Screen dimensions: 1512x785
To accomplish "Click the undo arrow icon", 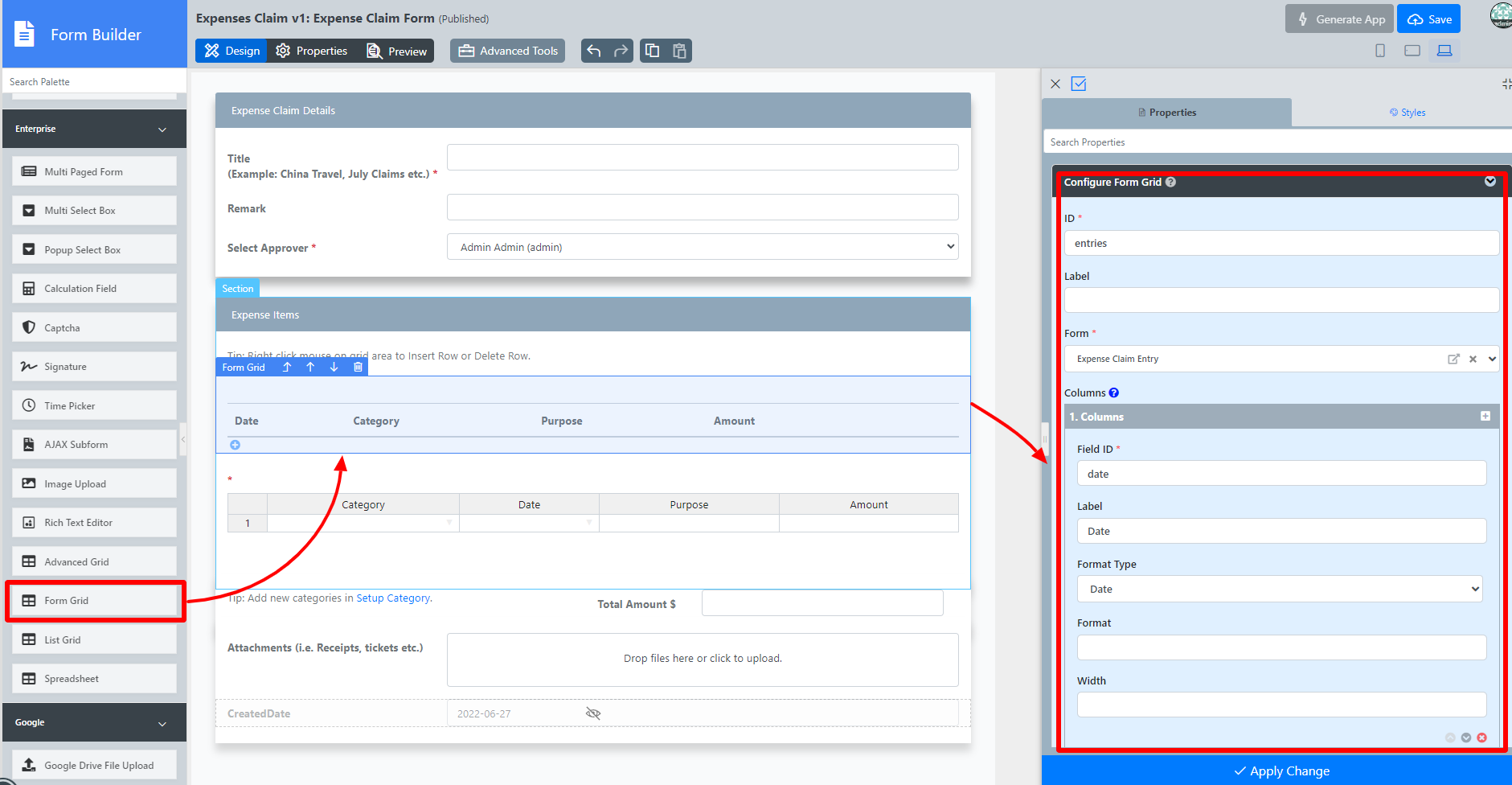I will (x=594, y=51).
